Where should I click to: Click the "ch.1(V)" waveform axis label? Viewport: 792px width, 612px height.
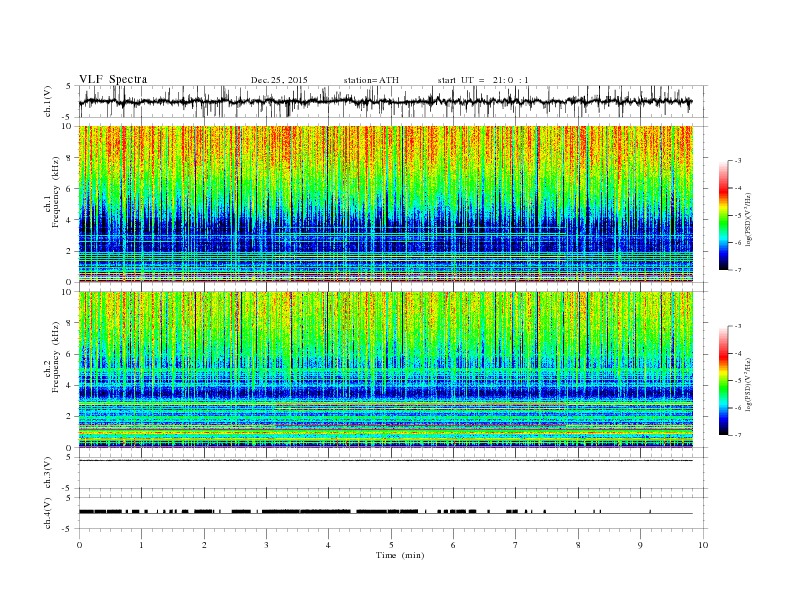click(x=48, y=101)
